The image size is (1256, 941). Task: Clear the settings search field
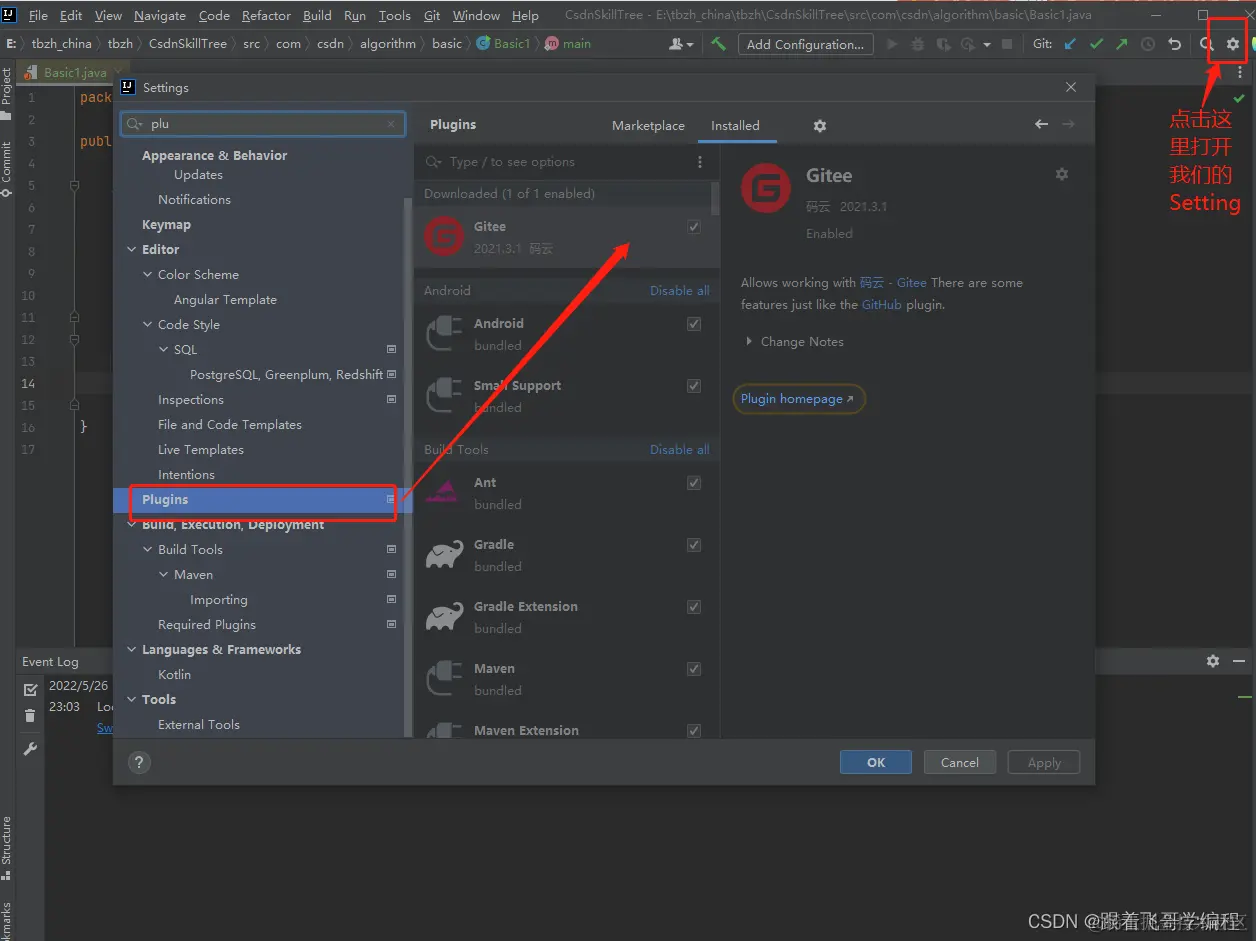click(x=391, y=124)
